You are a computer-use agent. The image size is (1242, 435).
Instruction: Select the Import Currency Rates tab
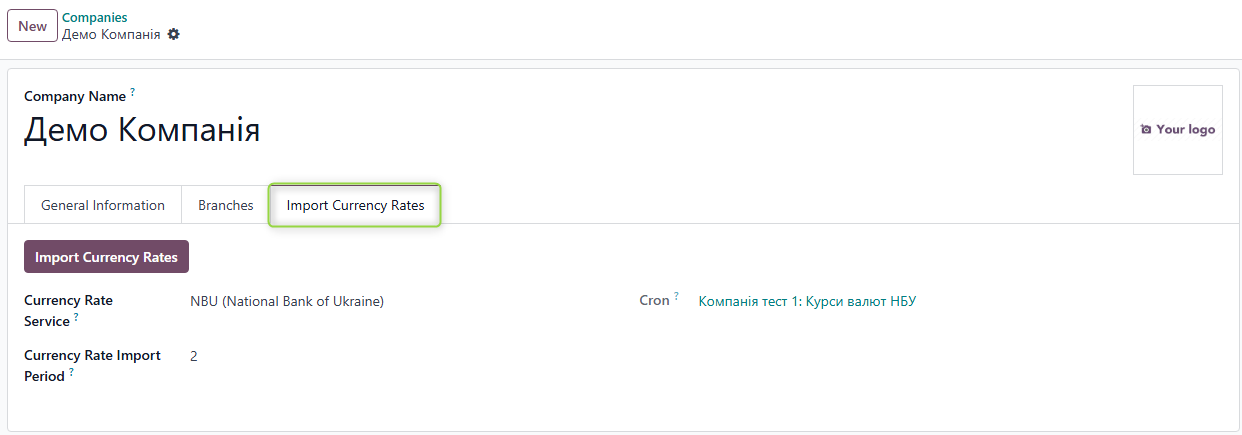(x=355, y=205)
